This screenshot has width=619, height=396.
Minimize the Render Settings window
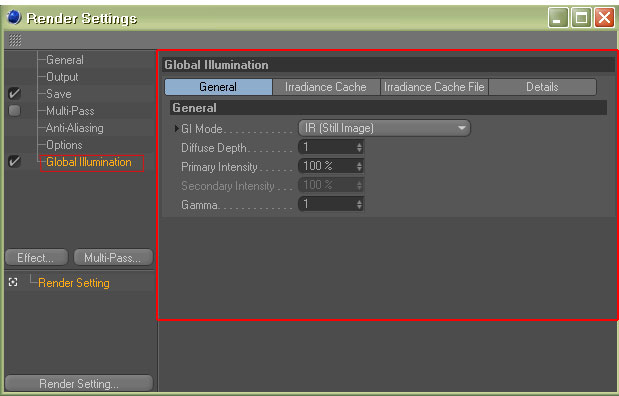click(558, 18)
